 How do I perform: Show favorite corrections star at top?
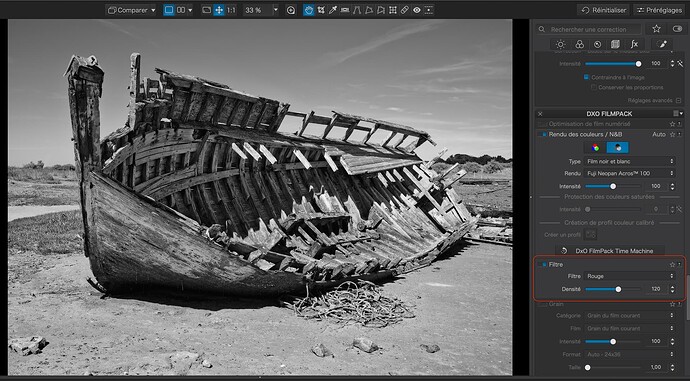tap(656, 29)
